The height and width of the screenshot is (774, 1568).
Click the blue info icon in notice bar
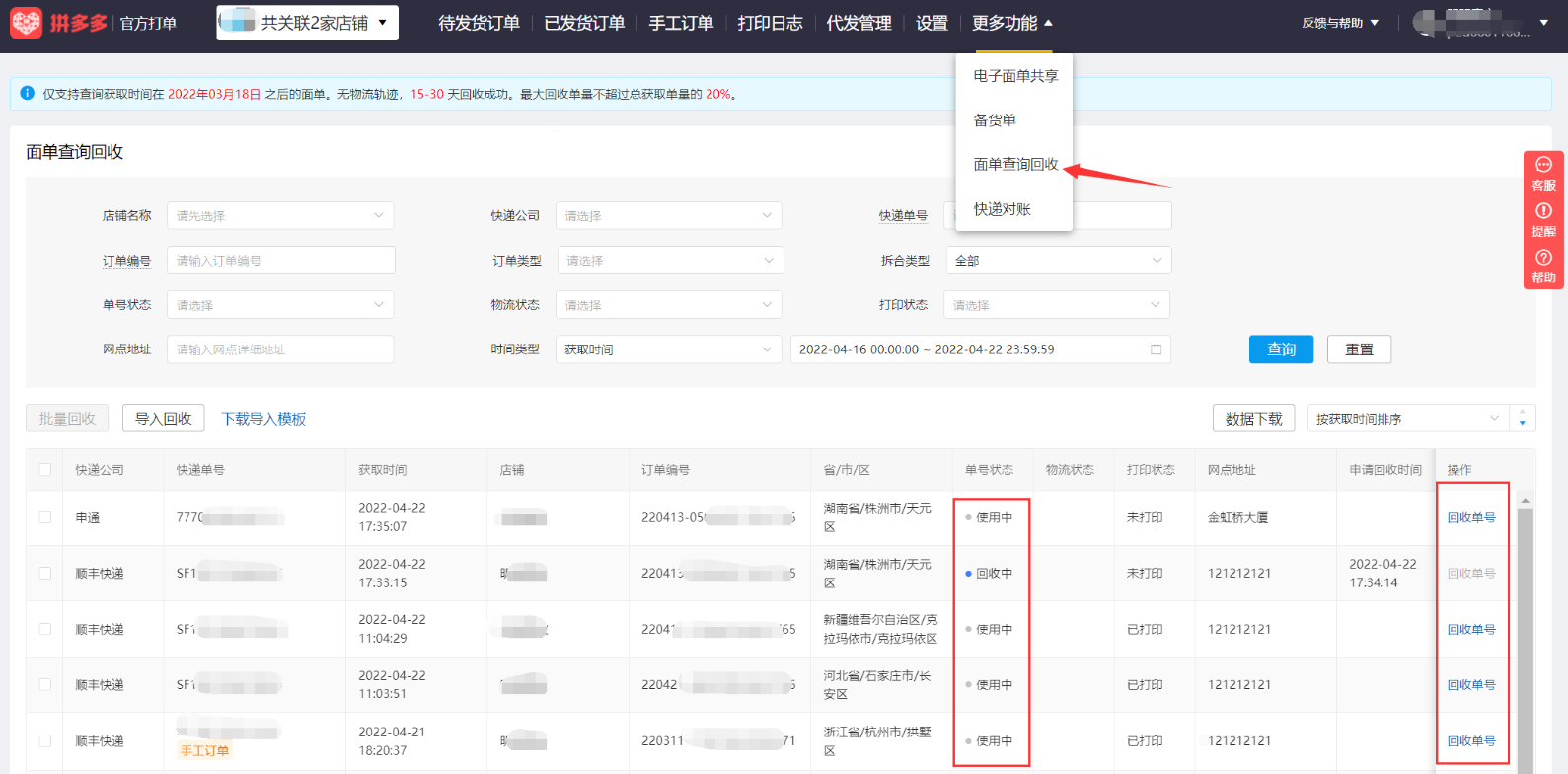pyautogui.click(x=28, y=93)
